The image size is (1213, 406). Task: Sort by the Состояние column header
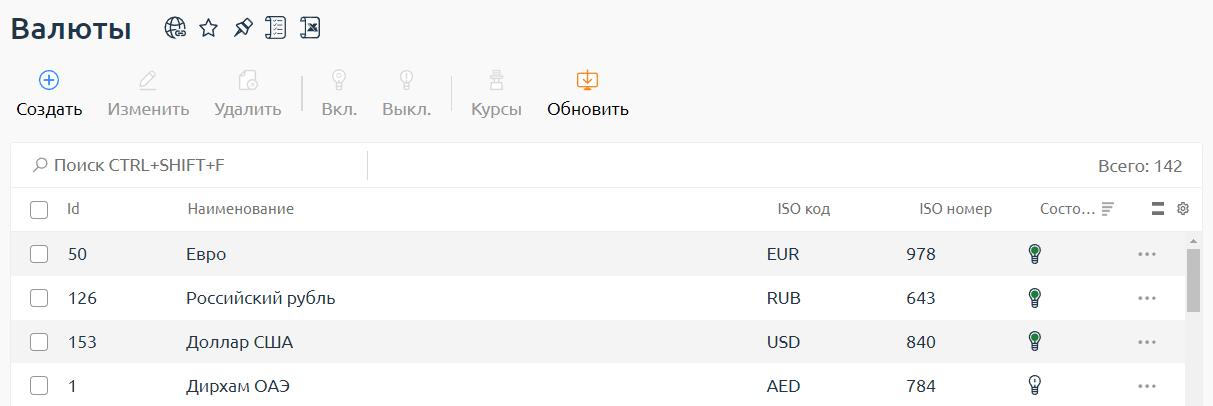click(1068, 209)
